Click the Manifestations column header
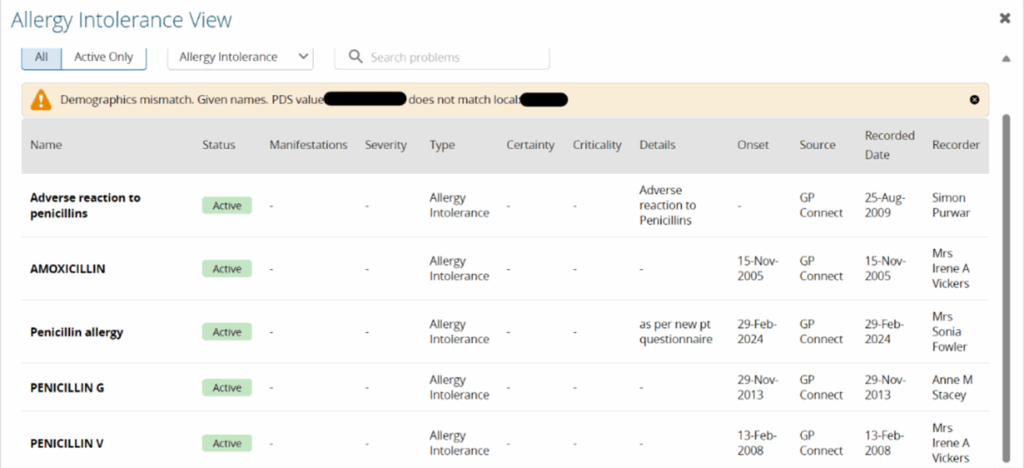 point(308,145)
